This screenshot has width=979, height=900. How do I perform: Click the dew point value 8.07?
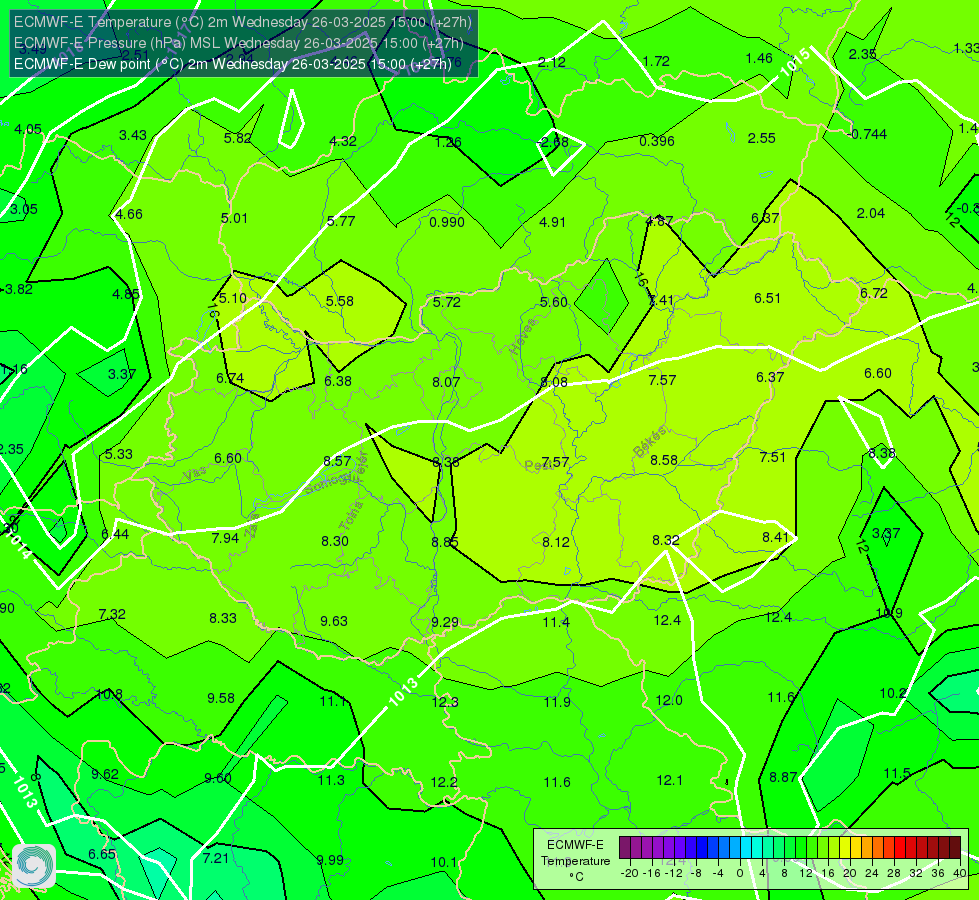point(446,382)
